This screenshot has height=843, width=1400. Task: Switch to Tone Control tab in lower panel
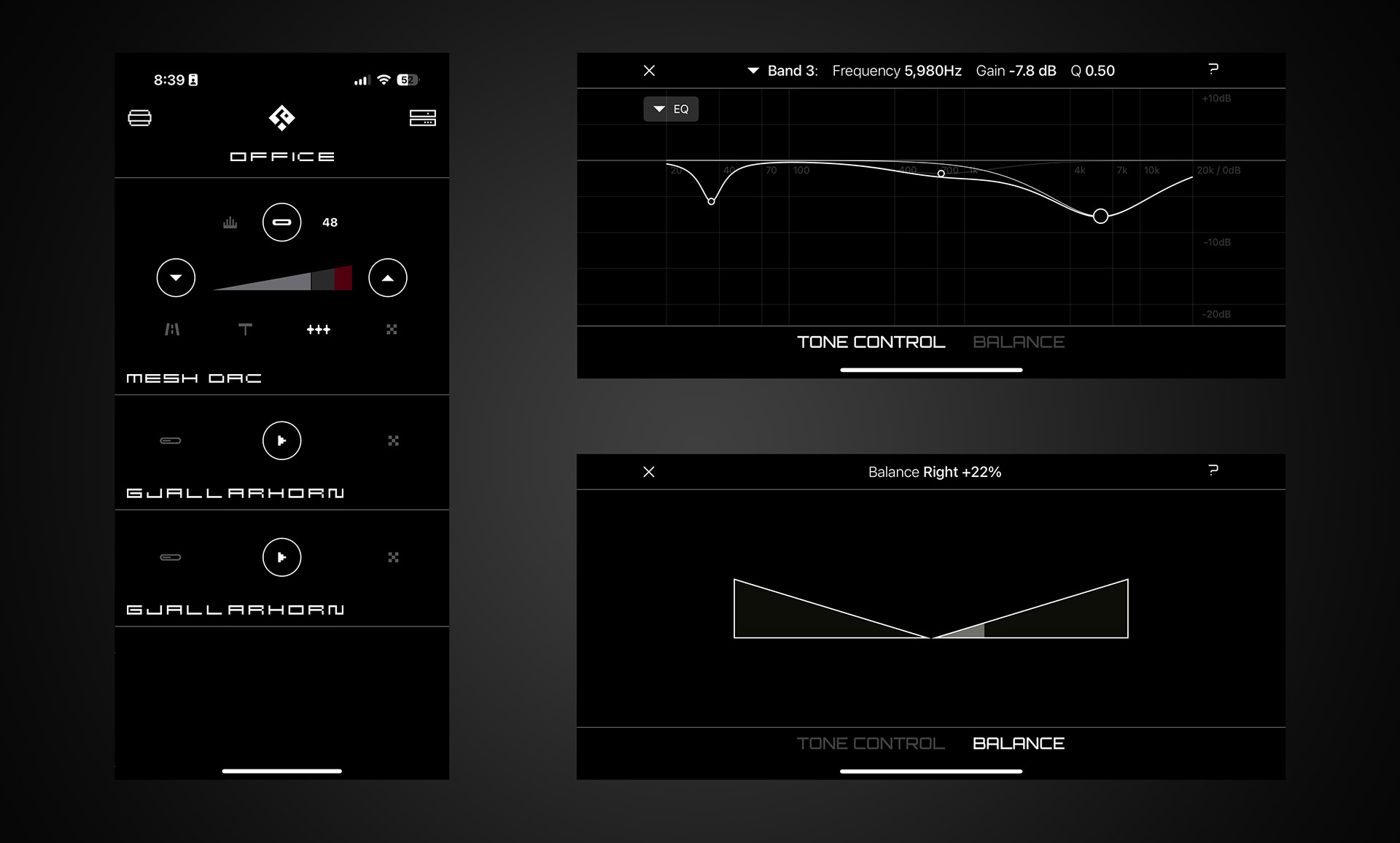[x=871, y=743]
